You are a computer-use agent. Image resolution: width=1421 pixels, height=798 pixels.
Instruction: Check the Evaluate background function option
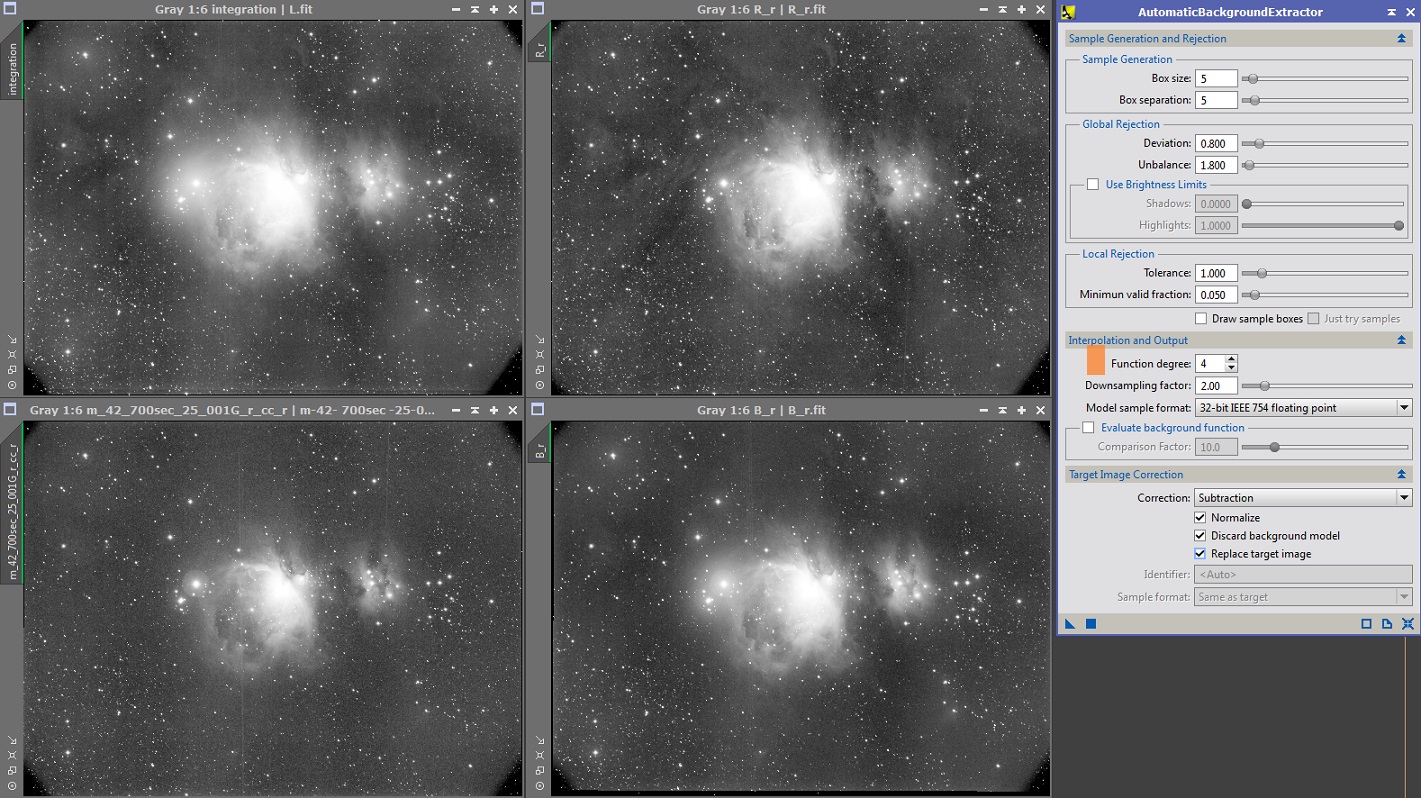click(1088, 428)
